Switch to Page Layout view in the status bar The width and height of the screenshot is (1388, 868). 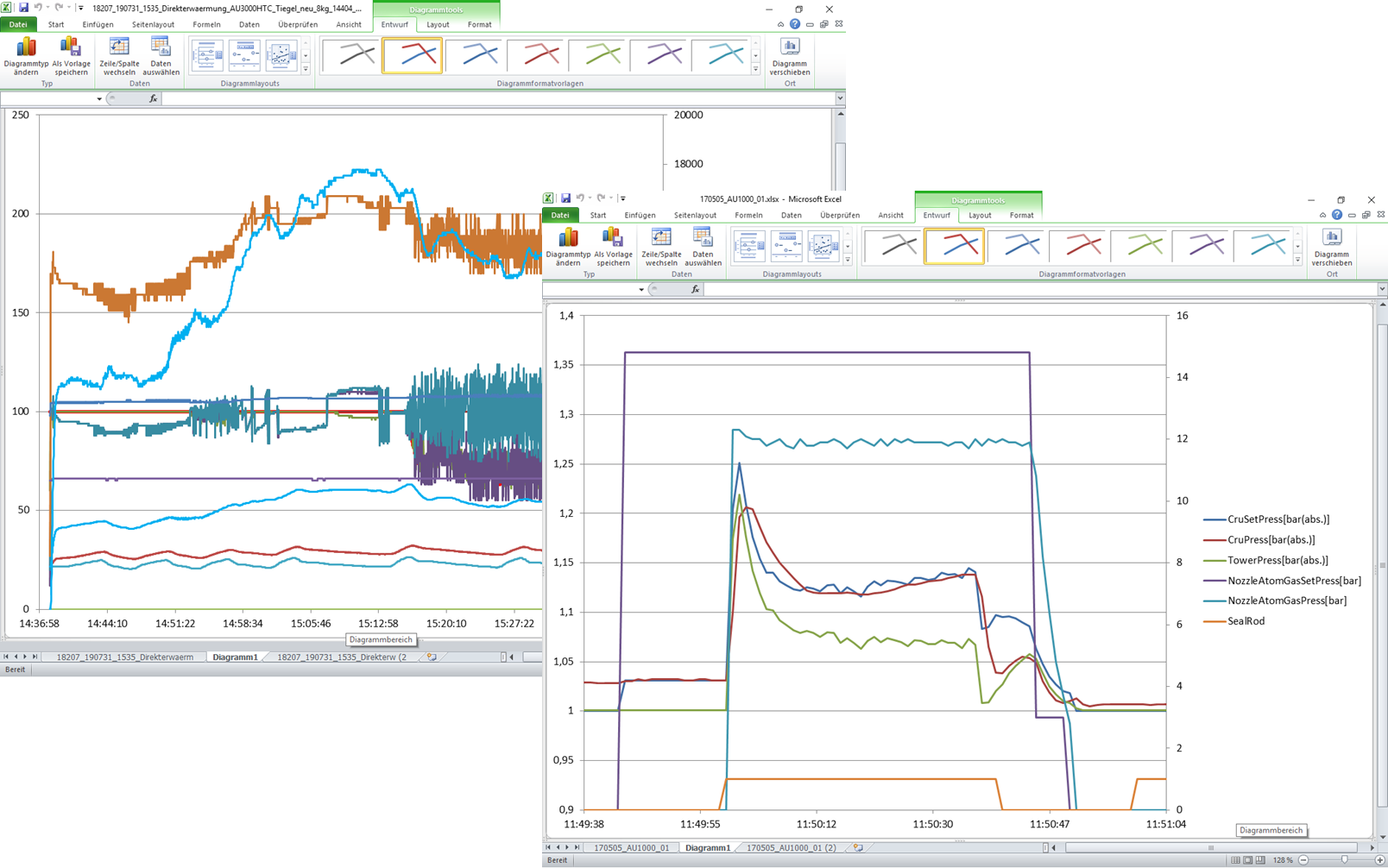[x=1248, y=860]
